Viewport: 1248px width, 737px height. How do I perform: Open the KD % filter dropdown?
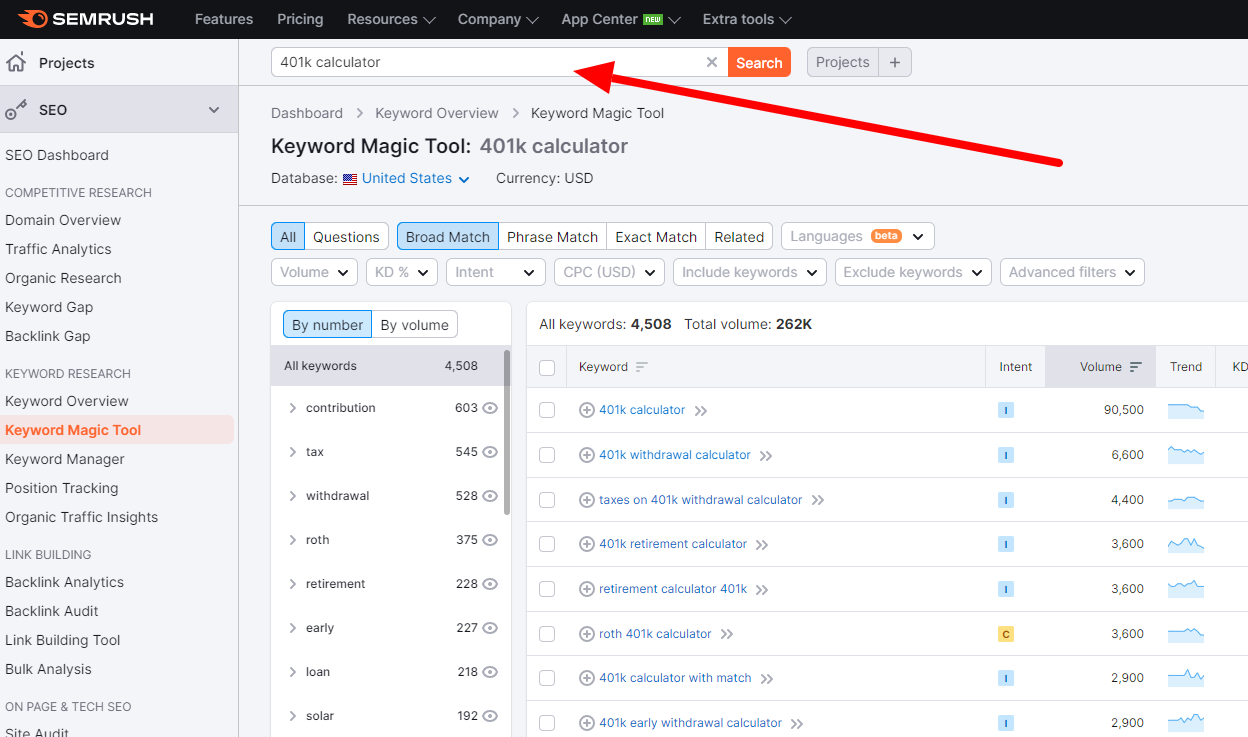401,272
